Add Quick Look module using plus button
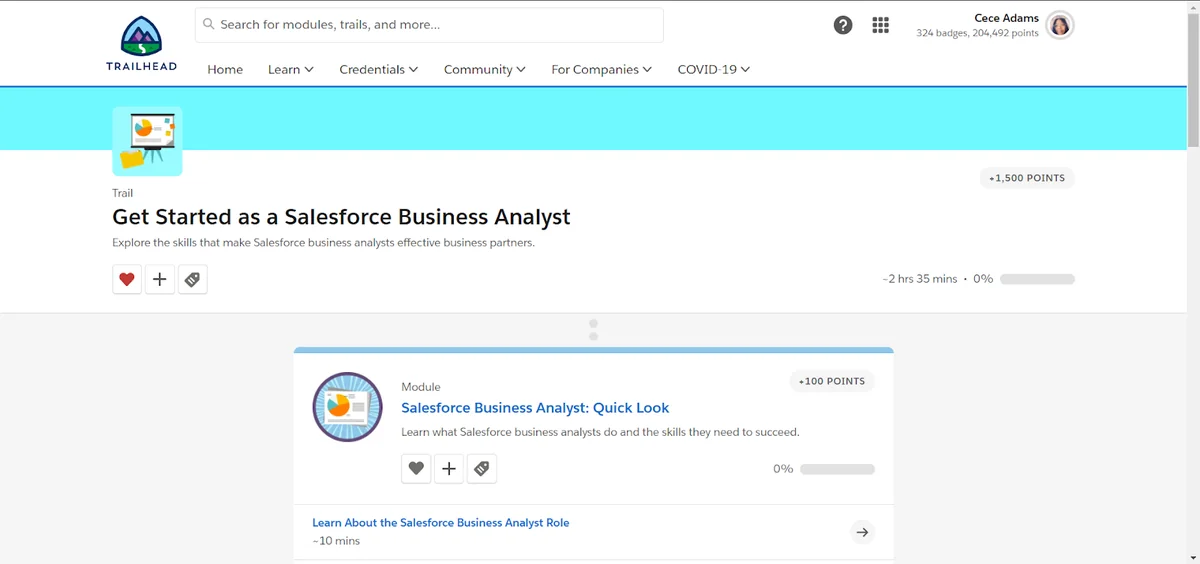 pyautogui.click(x=449, y=468)
